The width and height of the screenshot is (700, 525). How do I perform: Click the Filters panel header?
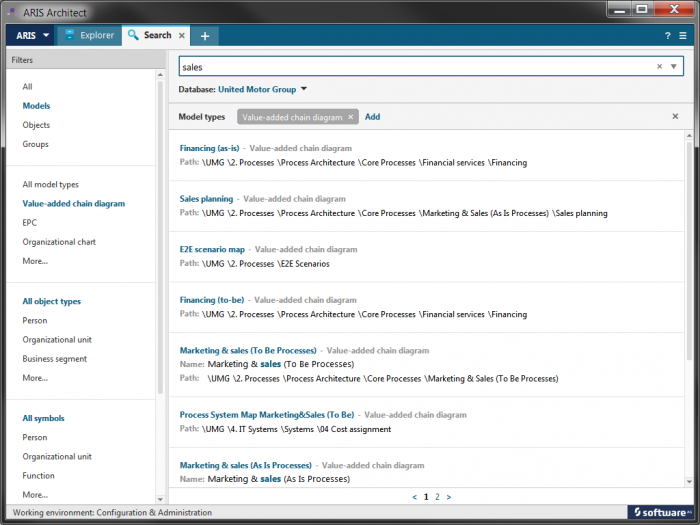click(x=86, y=60)
